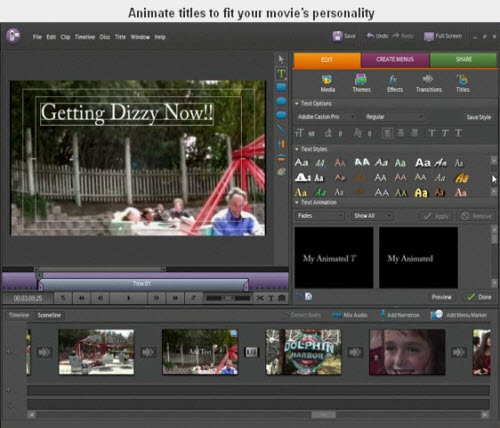Click the Apply animation button

point(436,216)
